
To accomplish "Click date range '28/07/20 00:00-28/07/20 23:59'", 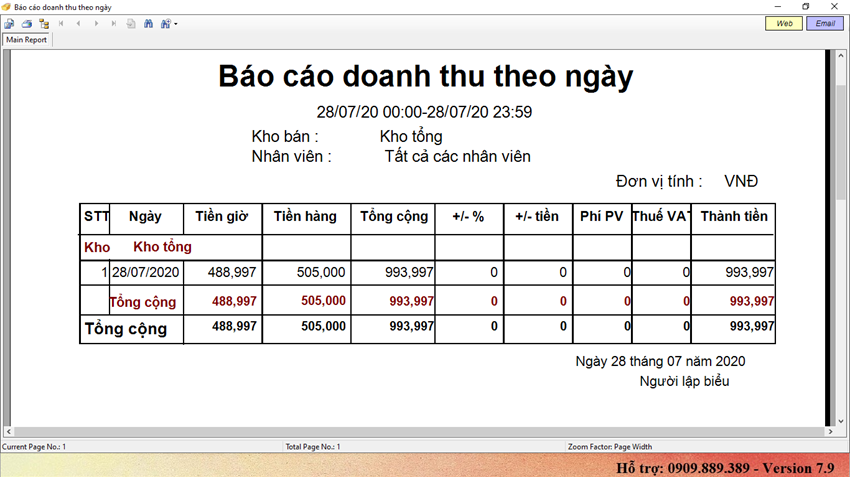I will 424,112.
